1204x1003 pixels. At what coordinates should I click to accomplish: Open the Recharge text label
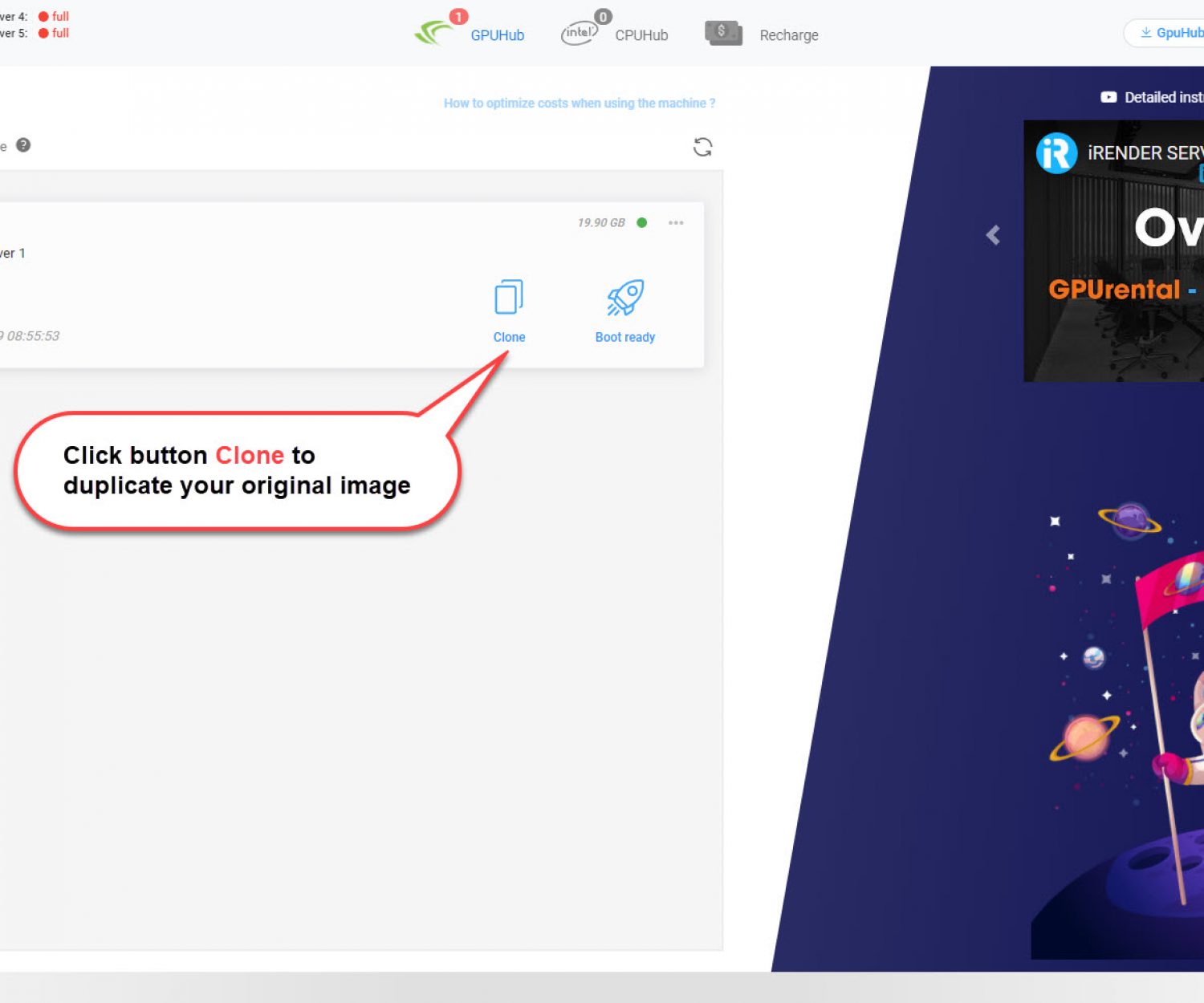789,35
